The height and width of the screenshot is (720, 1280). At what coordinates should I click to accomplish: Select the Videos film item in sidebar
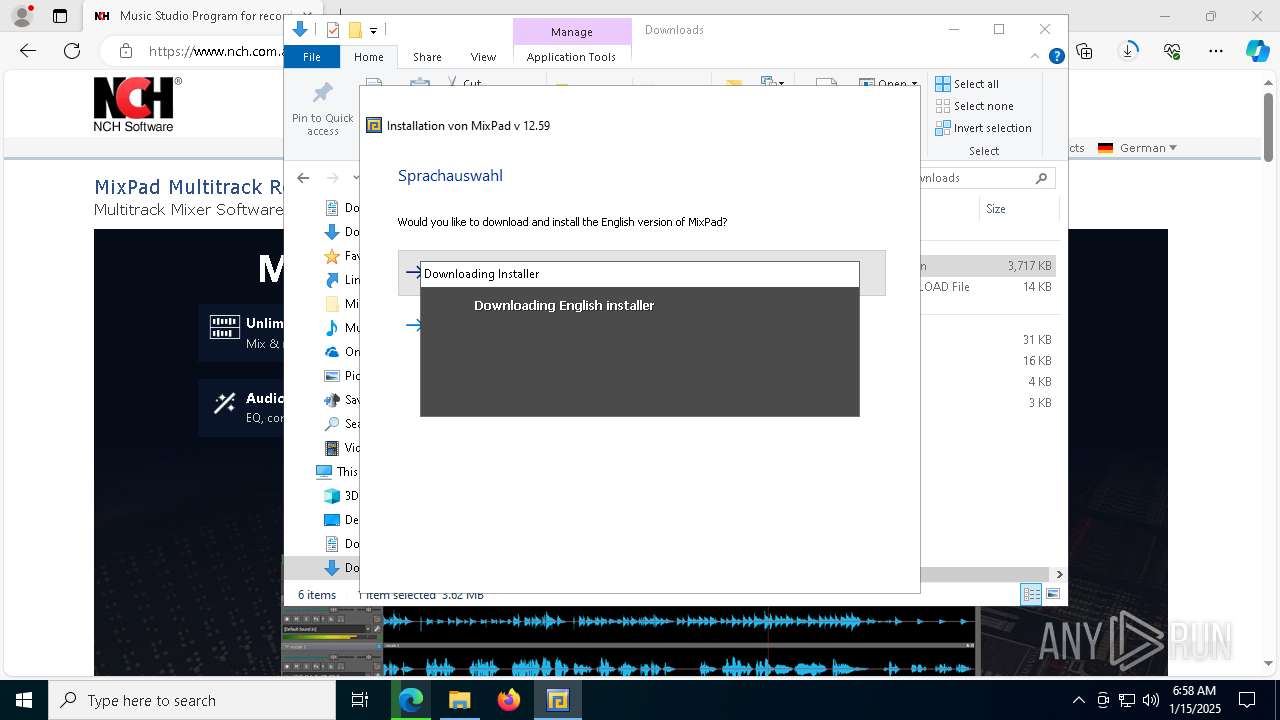(332, 448)
